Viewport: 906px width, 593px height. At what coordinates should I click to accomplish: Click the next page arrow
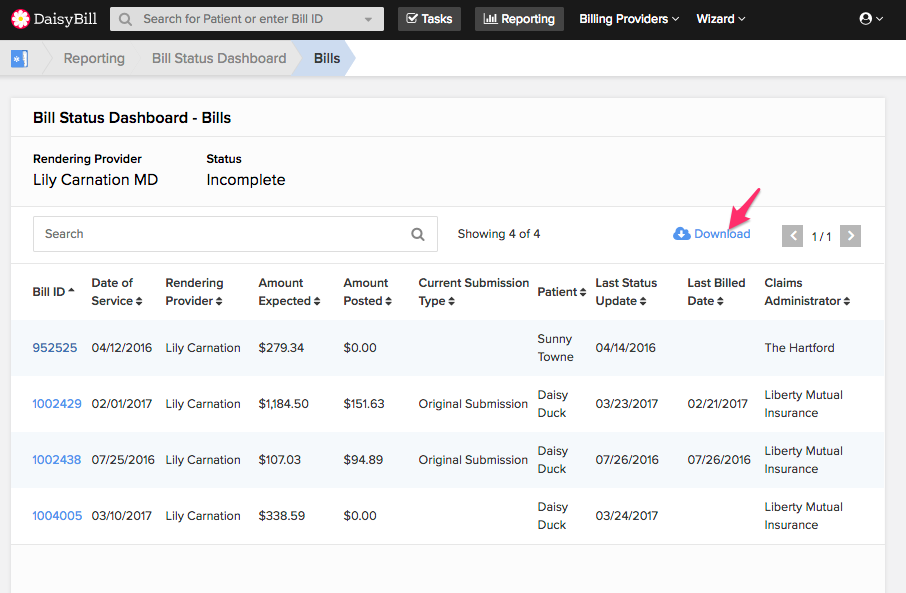850,236
